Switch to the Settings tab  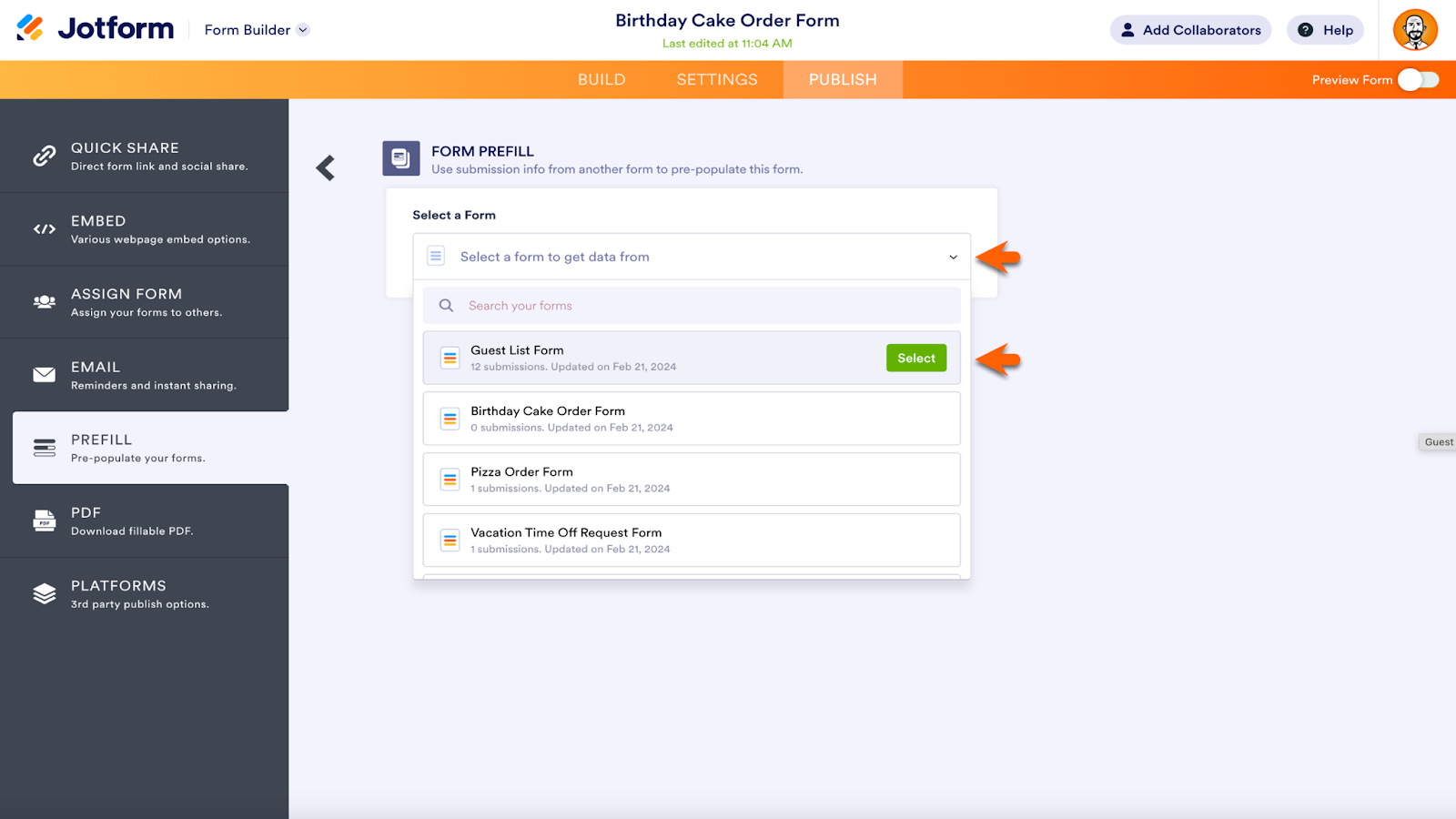717,80
